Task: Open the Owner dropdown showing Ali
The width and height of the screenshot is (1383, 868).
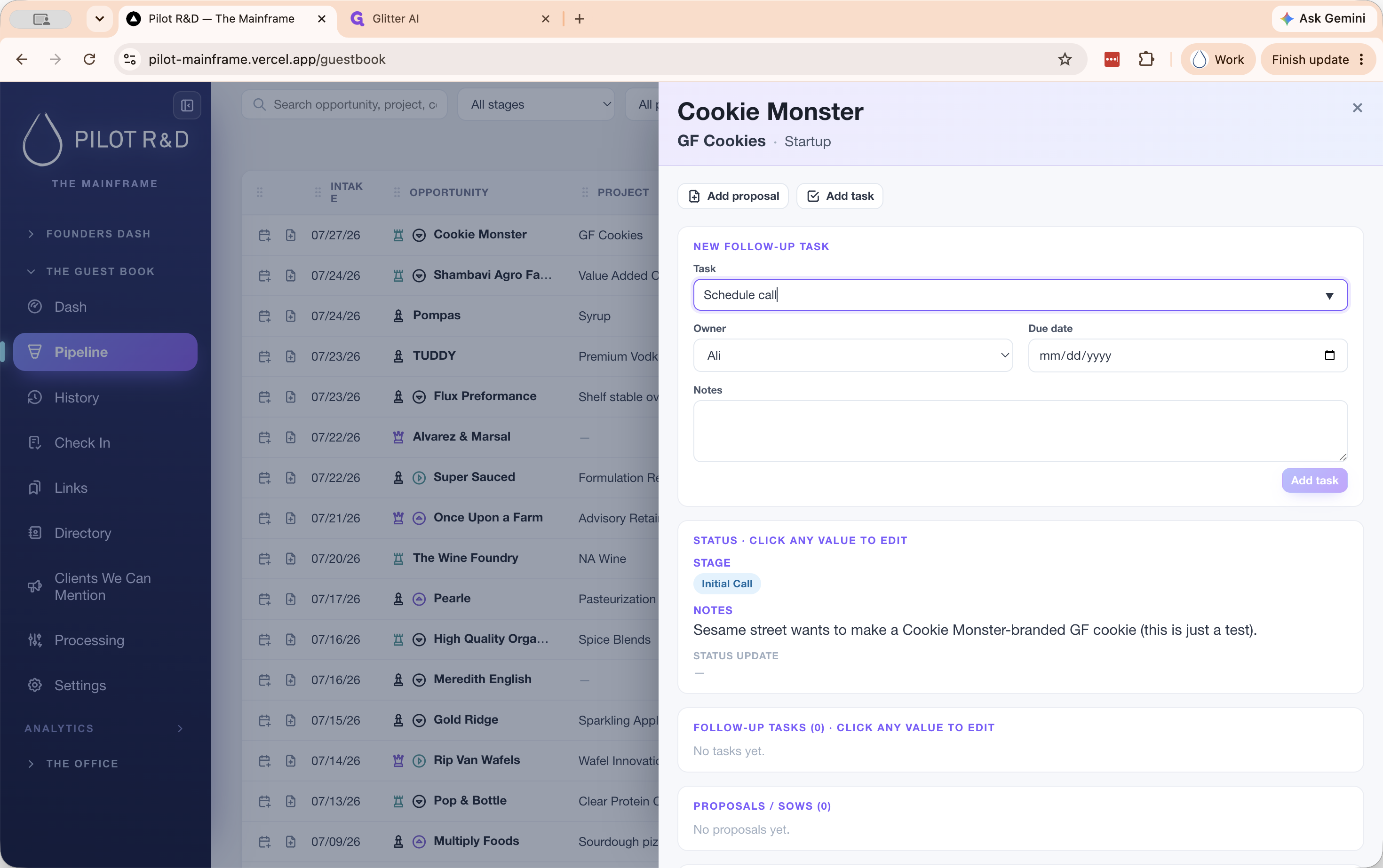Action: pyautogui.click(x=853, y=355)
